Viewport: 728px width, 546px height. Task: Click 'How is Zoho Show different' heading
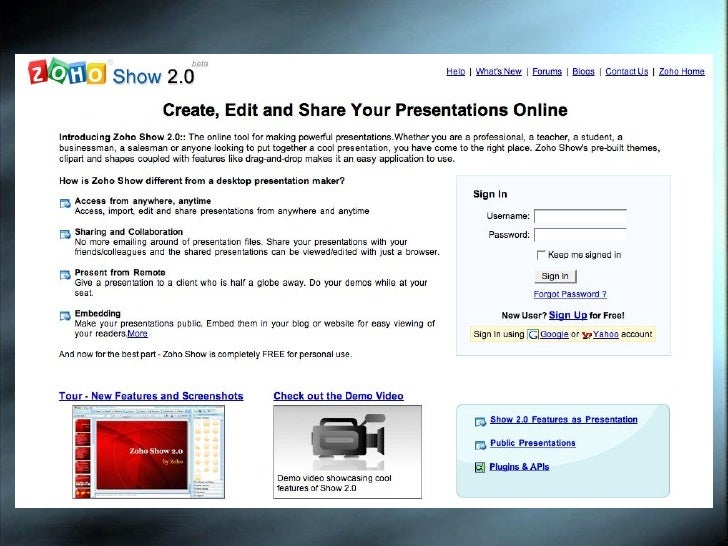point(202,181)
